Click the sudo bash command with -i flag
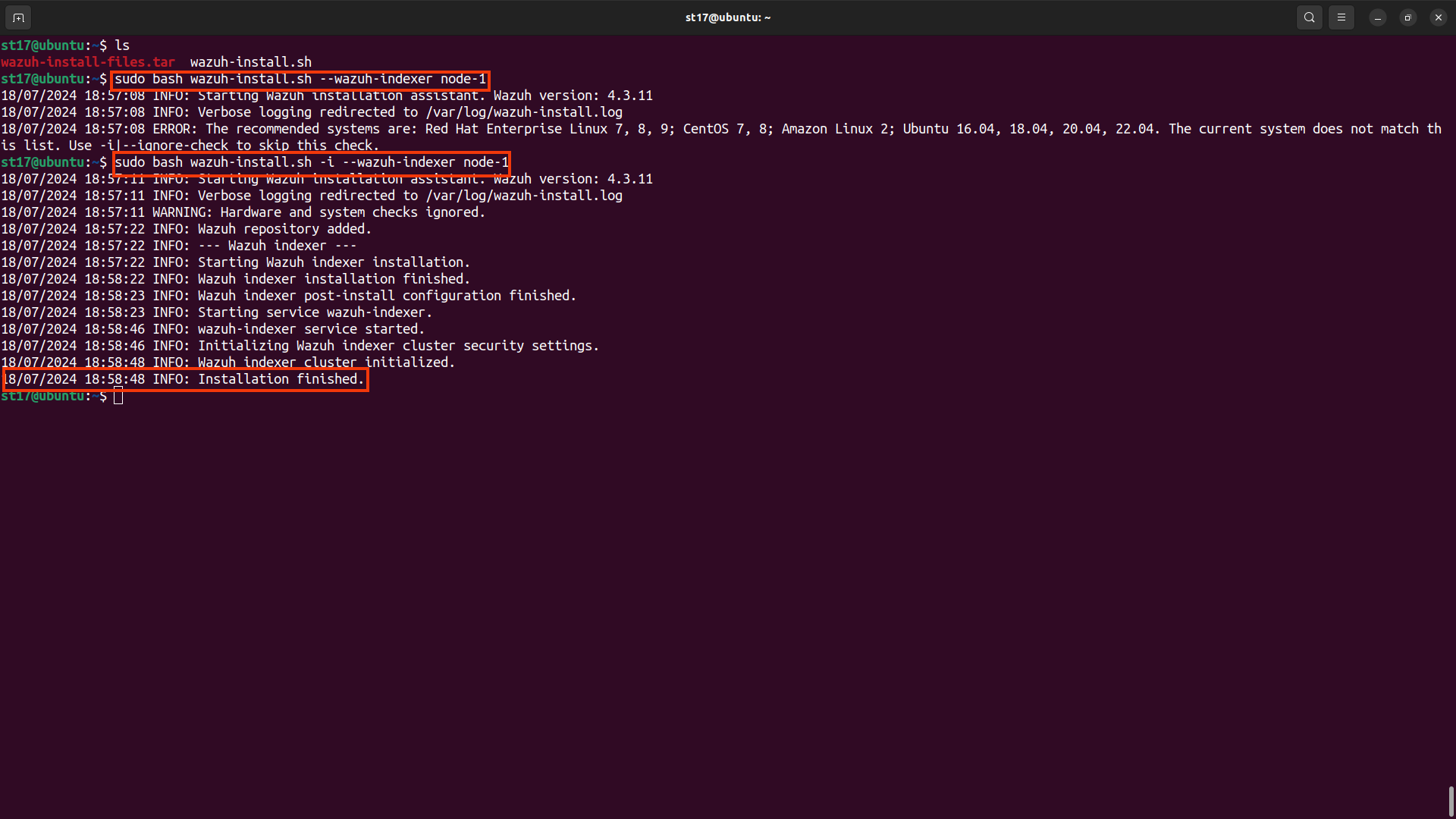Viewport: 1456px width, 819px height. (x=312, y=162)
